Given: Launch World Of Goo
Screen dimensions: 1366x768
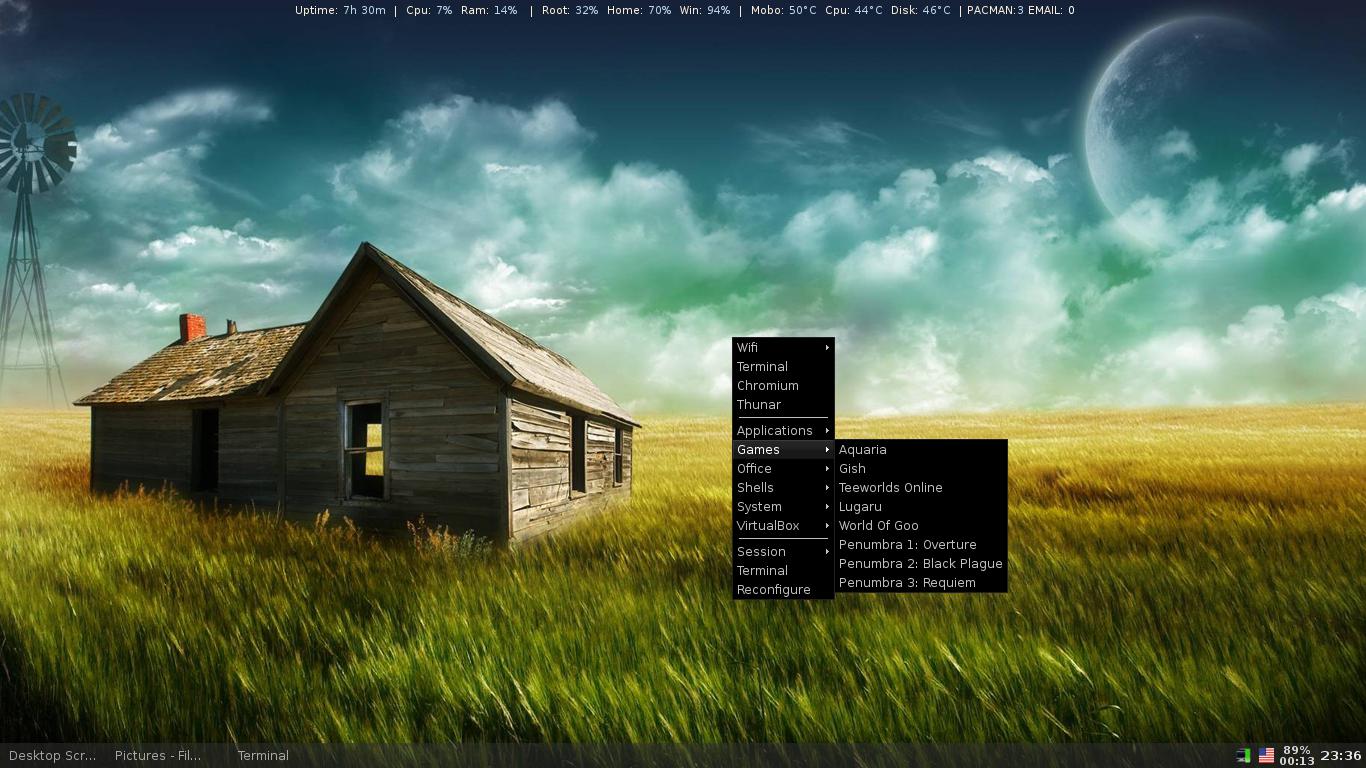Looking at the screenshot, I should pyautogui.click(x=921, y=526).
